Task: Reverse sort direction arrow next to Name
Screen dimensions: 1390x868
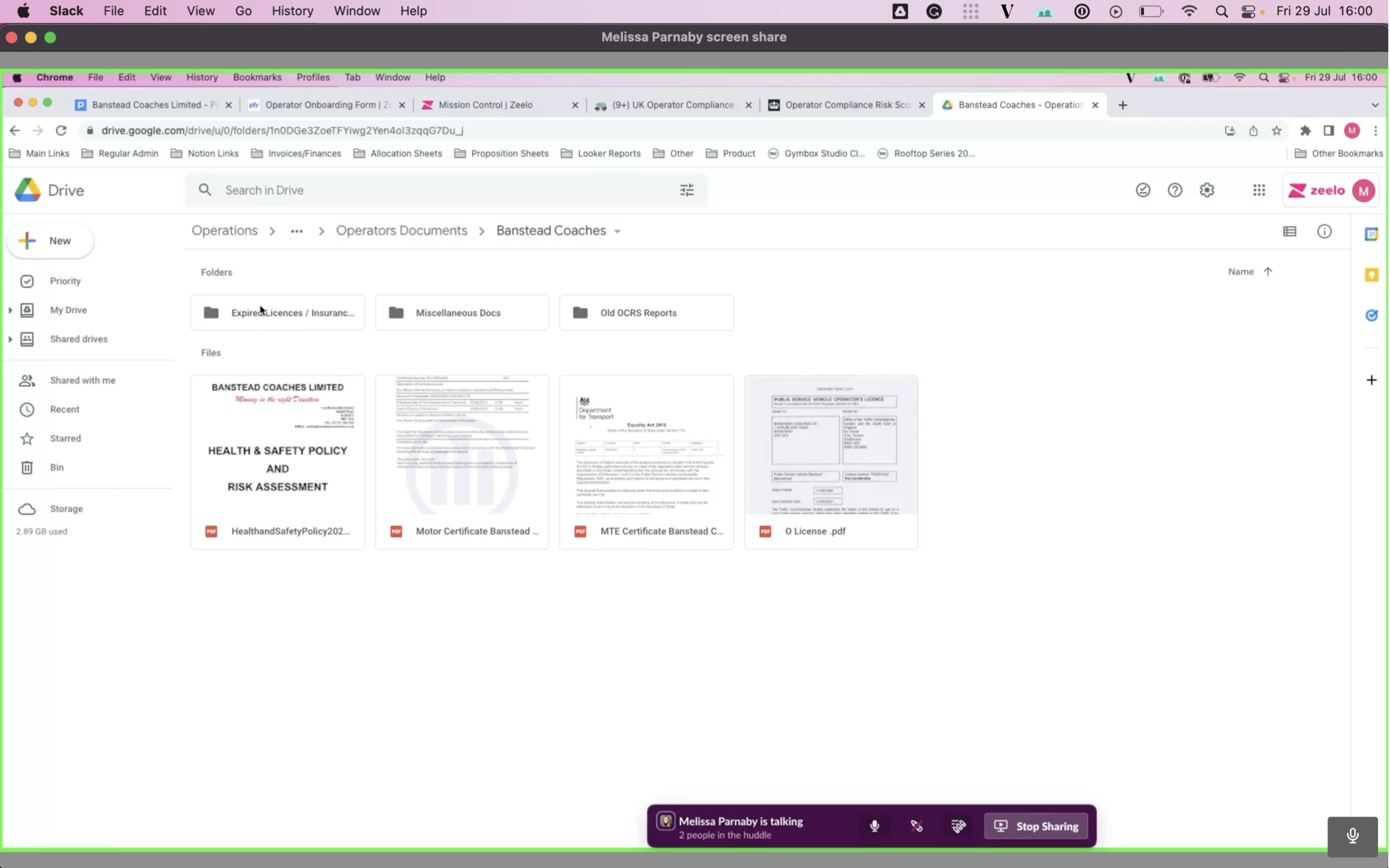Action: pos(1269,272)
